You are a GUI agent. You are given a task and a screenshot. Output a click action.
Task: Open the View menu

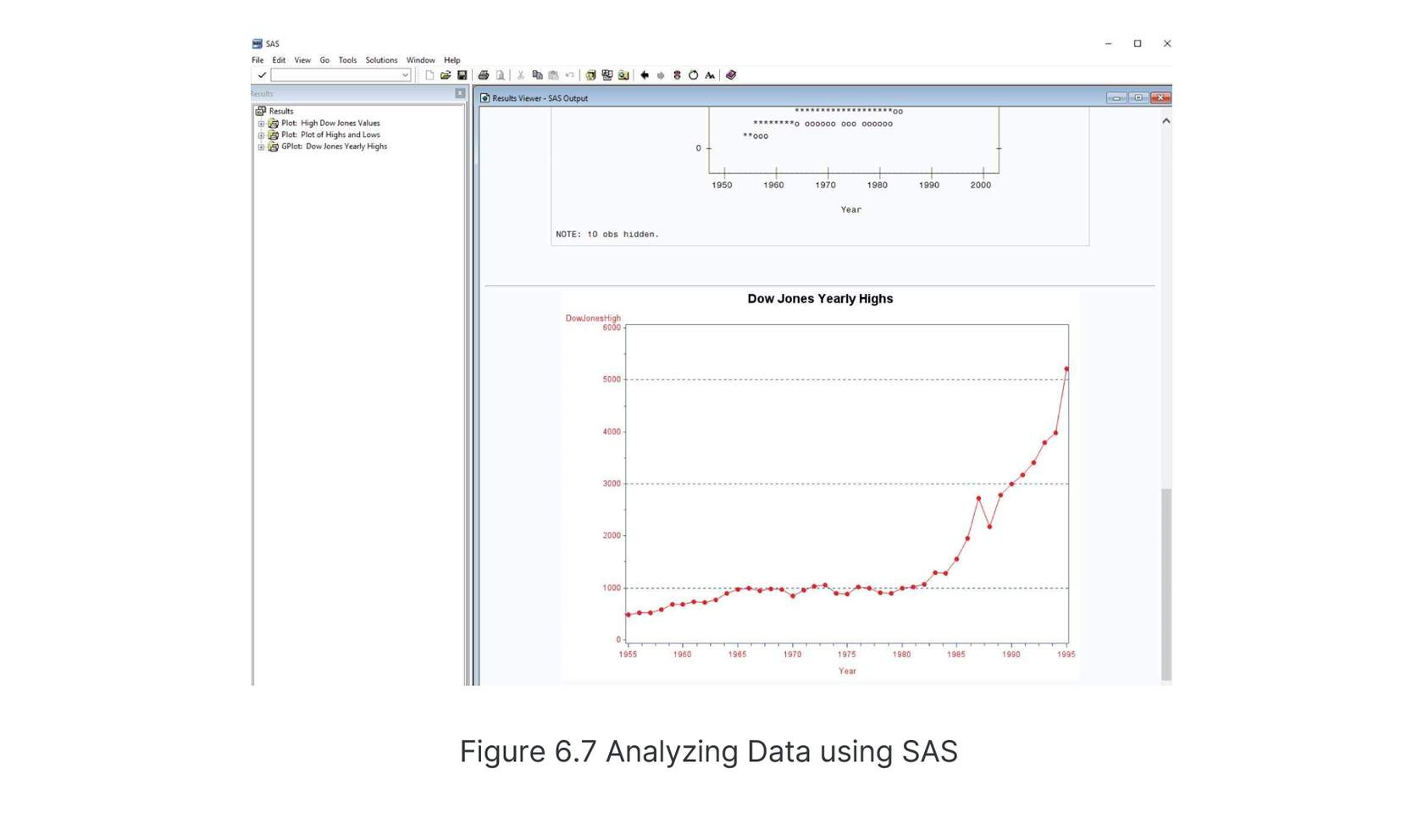[x=302, y=60]
